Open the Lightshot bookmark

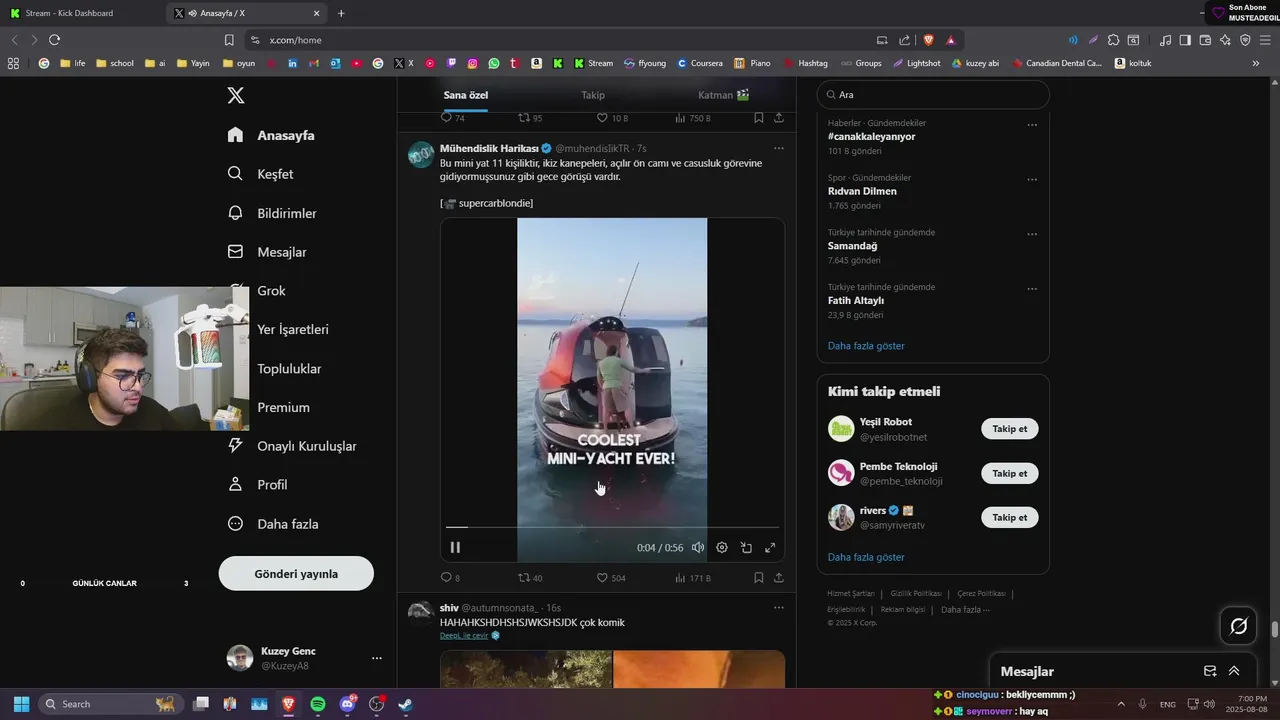pos(916,63)
